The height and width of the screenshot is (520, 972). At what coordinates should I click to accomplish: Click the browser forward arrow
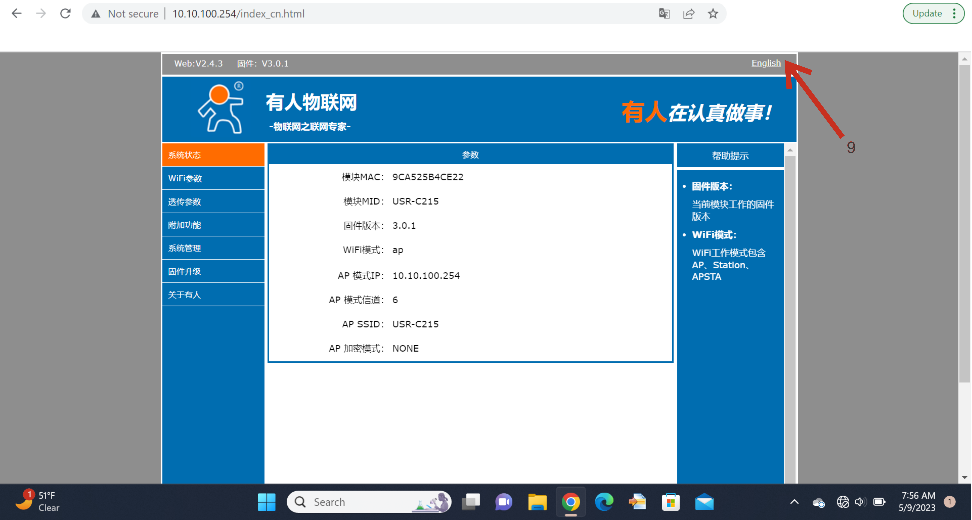tap(41, 14)
